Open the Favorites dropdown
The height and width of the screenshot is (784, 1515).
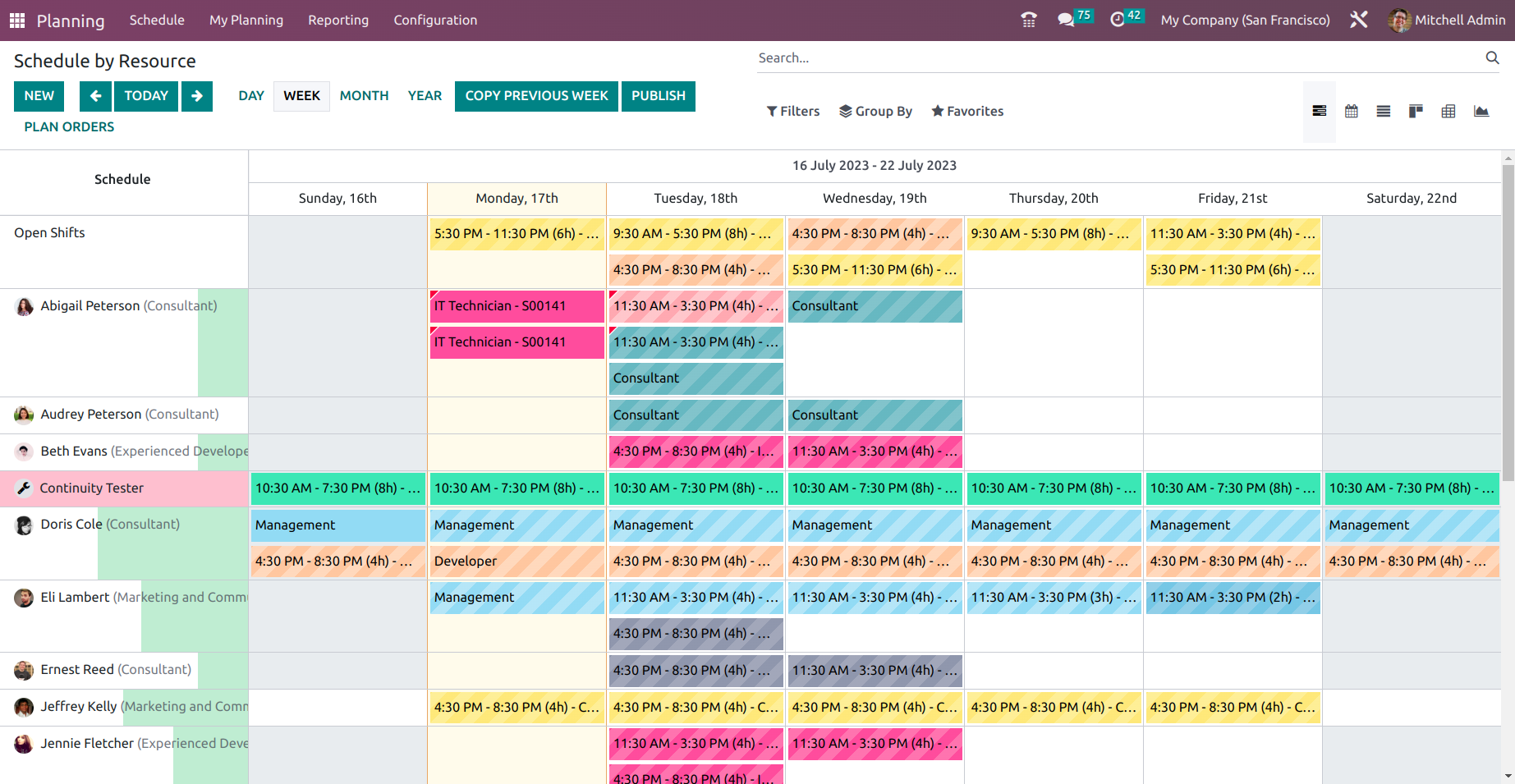coord(966,111)
